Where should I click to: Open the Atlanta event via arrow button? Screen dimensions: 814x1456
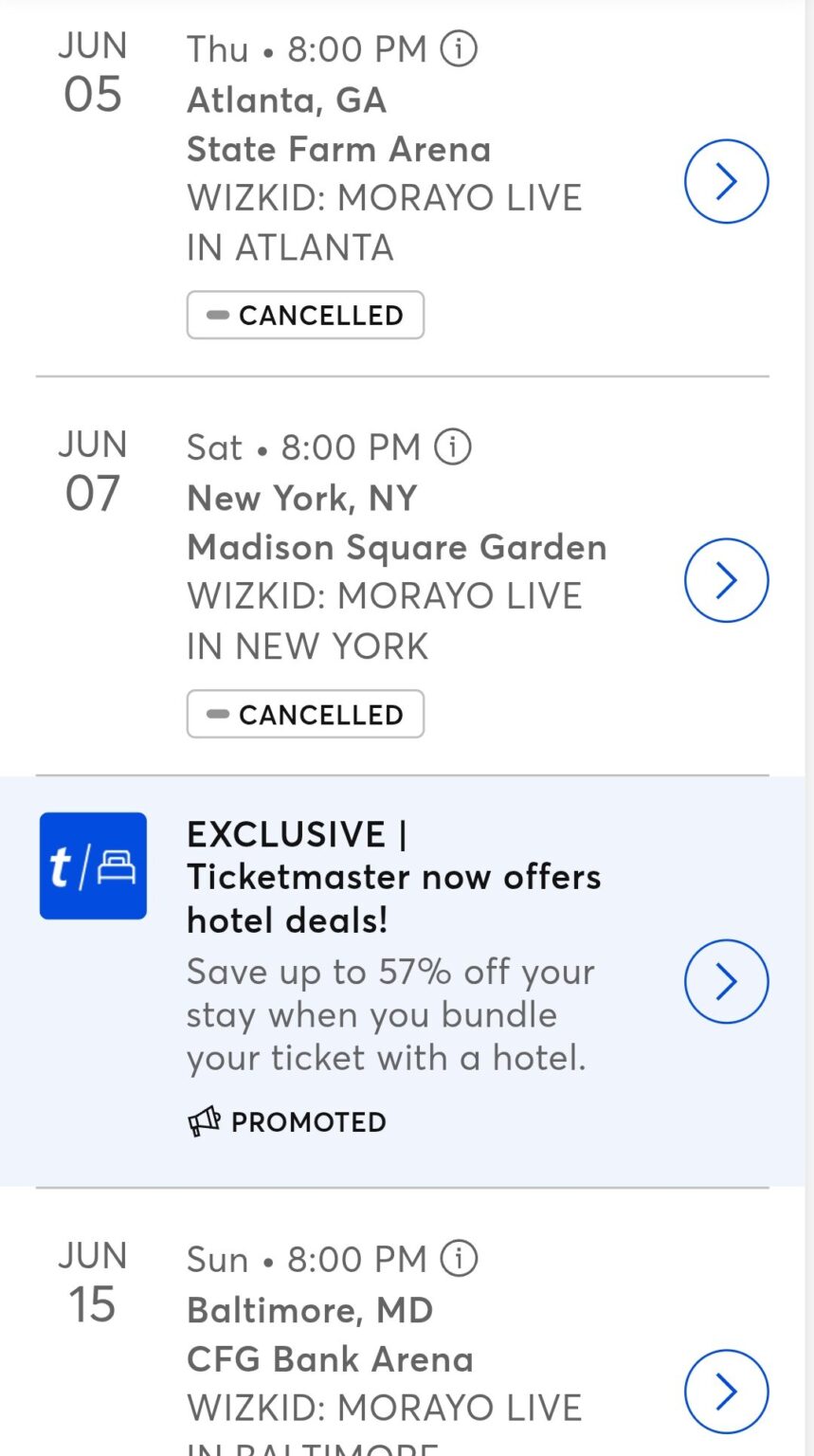tap(726, 181)
